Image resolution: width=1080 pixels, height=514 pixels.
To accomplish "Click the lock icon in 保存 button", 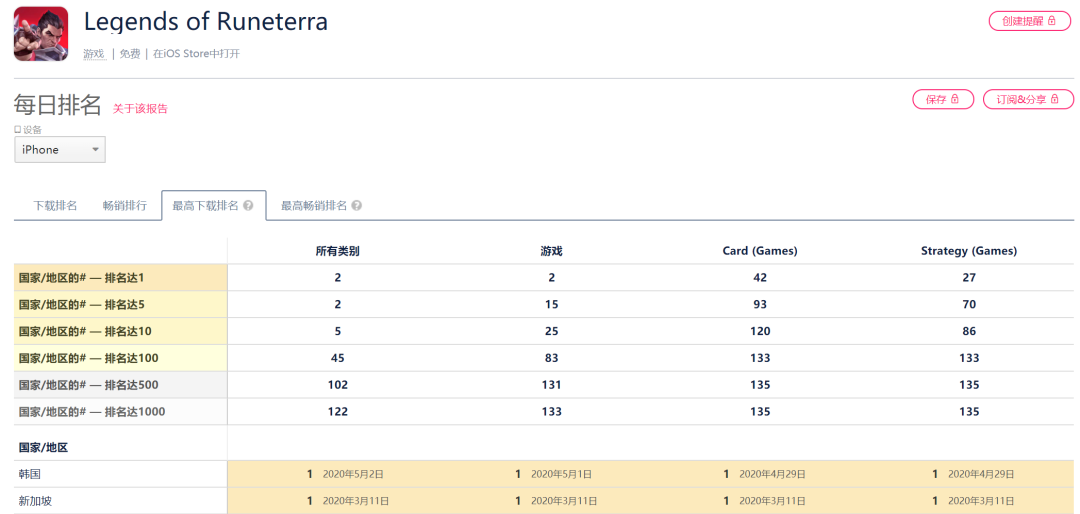I will tap(955, 99).
